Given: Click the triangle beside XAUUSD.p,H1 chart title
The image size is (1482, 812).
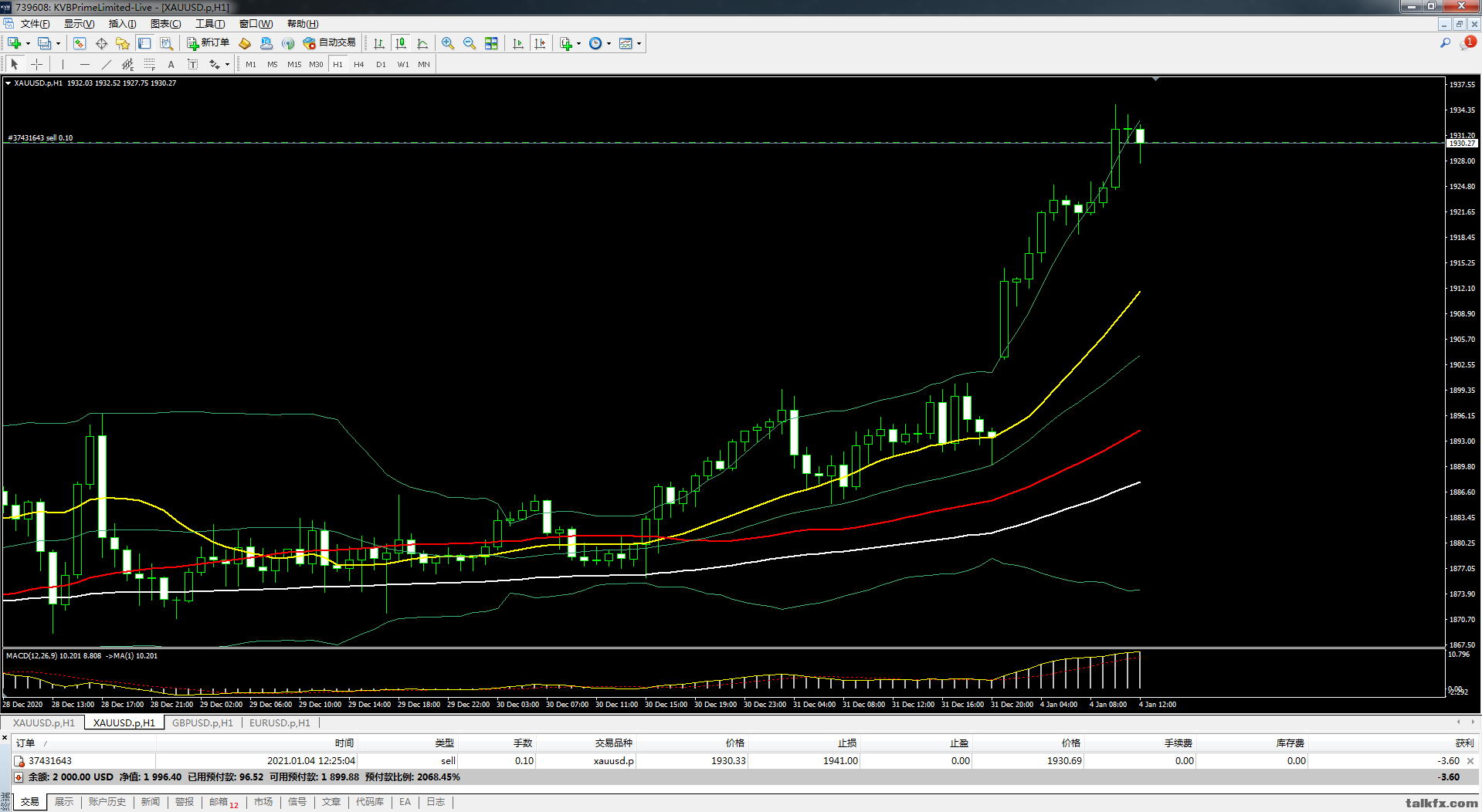Looking at the screenshot, I should tap(8, 83).
